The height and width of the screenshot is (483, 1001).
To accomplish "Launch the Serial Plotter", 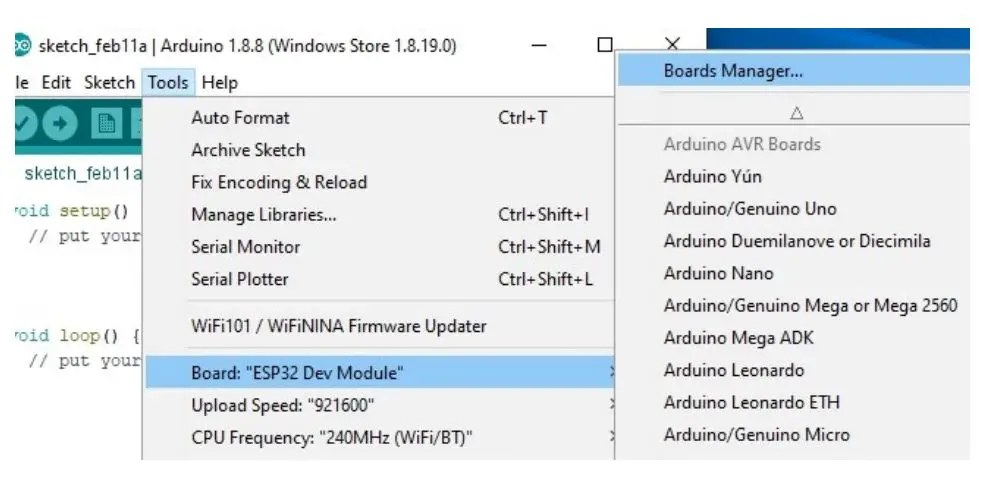I will pyautogui.click(x=239, y=279).
